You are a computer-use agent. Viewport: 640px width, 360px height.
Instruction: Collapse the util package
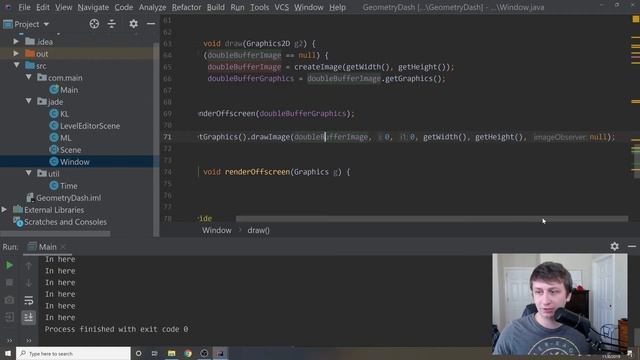coord(29,173)
